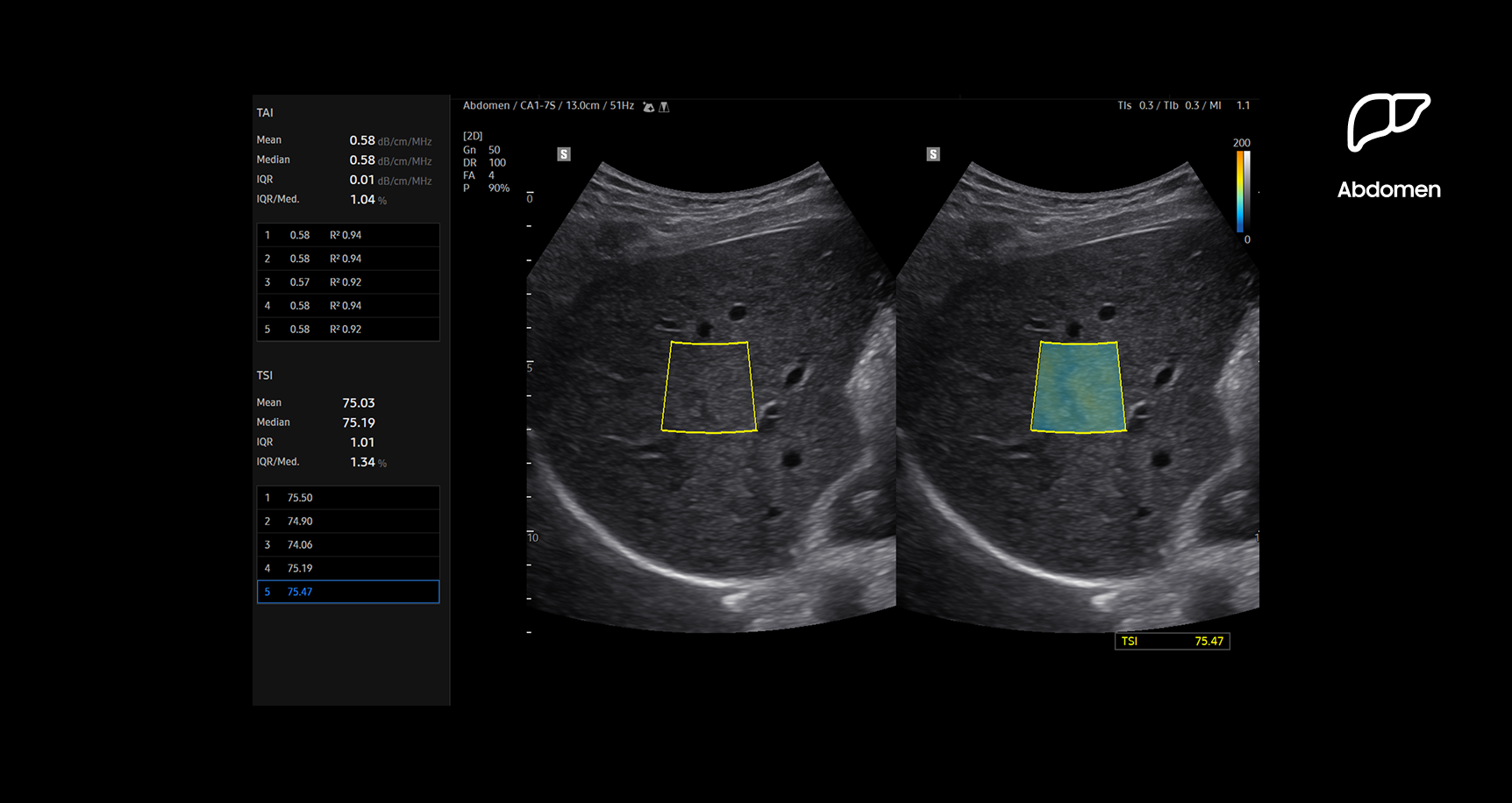This screenshot has height=803, width=1512.
Task: Select TAI measurement row 5
Action: tap(348, 330)
